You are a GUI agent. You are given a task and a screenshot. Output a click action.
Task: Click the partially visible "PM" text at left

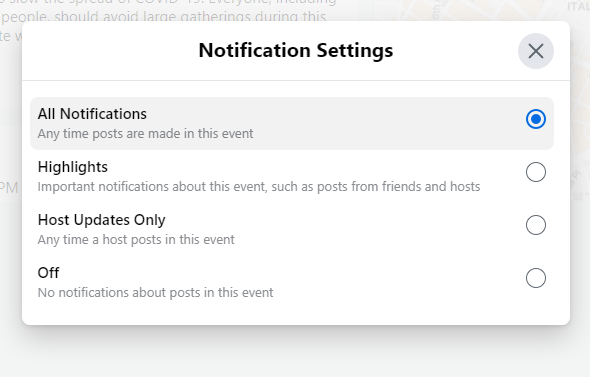coord(8,187)
